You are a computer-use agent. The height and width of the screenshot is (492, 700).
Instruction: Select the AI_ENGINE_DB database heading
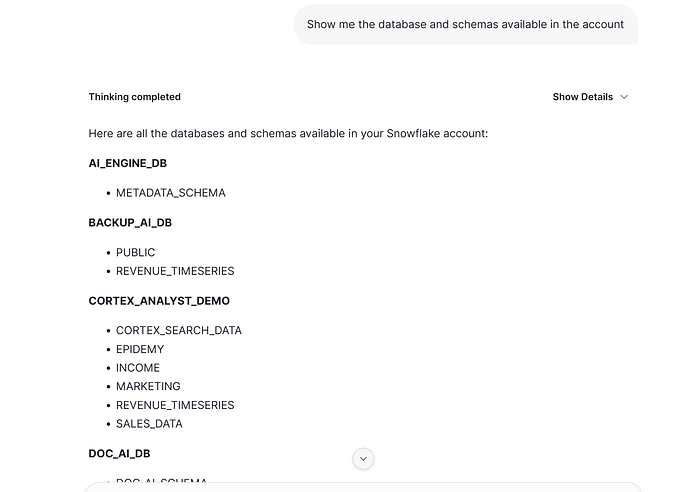coord(127,163)
